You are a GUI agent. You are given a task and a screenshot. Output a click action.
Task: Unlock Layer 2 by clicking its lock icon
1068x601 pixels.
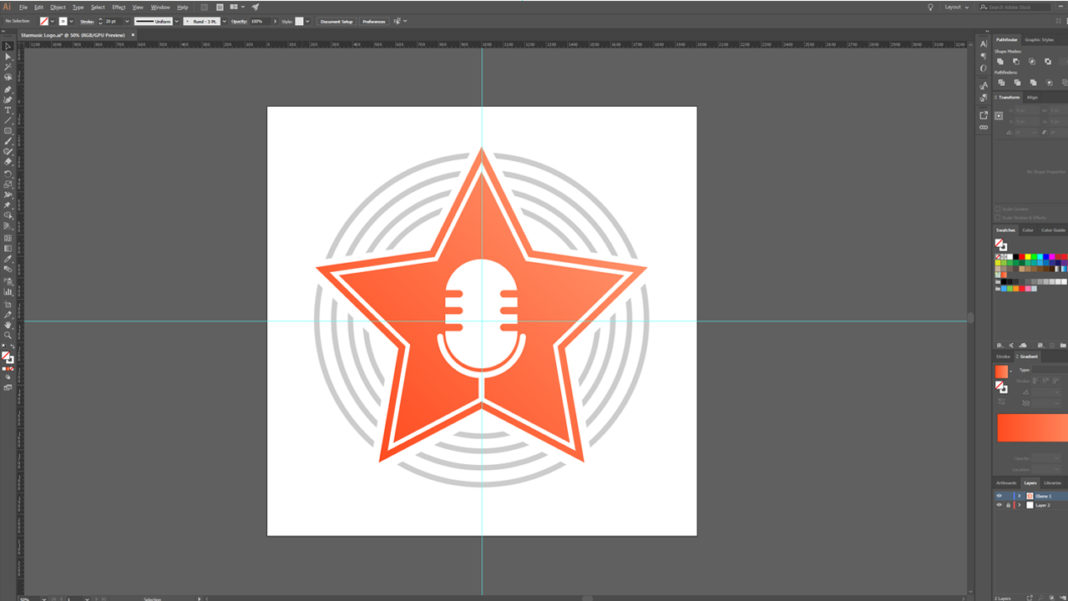[x=1008, y=505]
